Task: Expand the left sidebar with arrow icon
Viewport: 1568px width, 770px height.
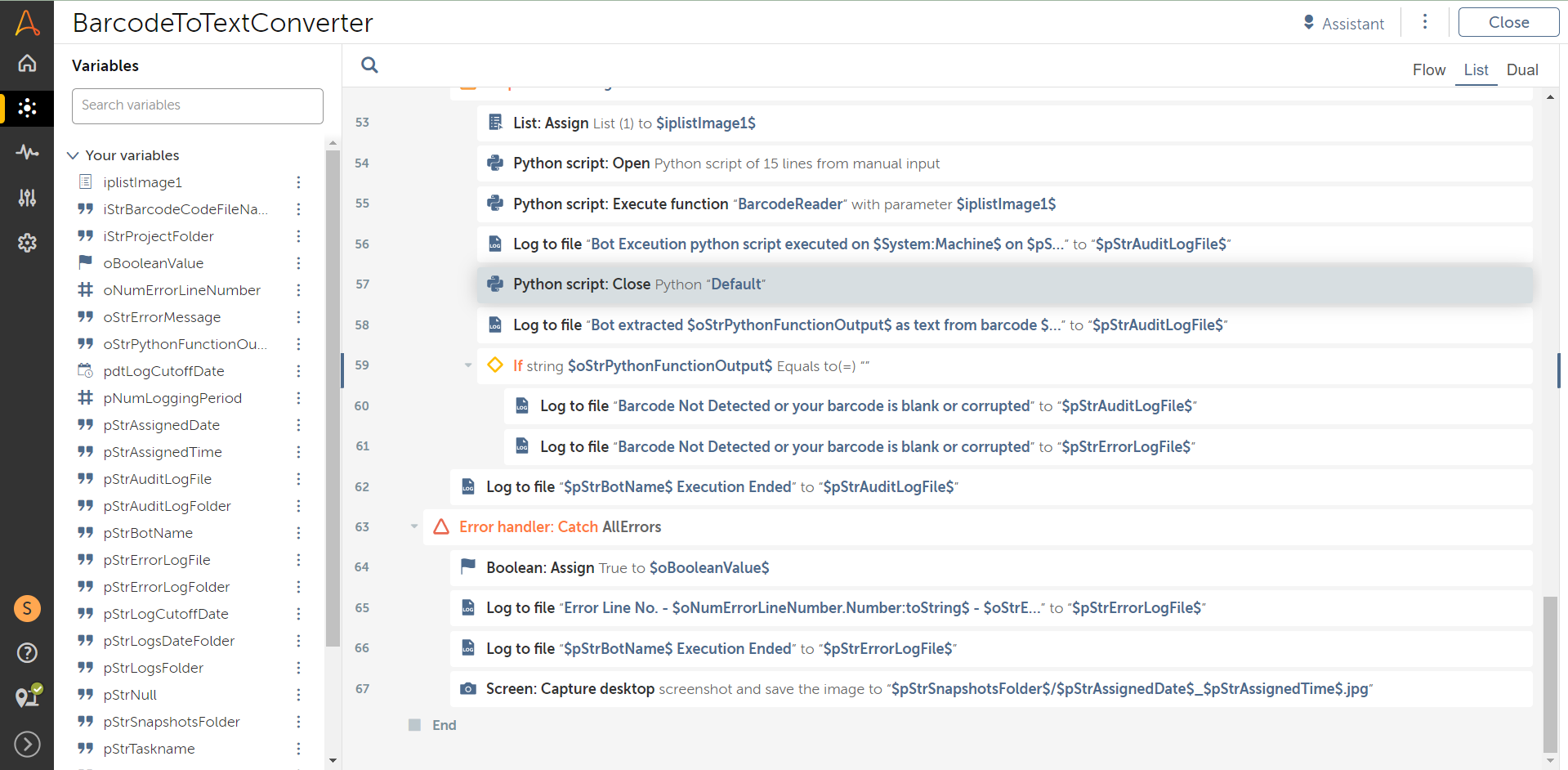Action: [27, 744]
